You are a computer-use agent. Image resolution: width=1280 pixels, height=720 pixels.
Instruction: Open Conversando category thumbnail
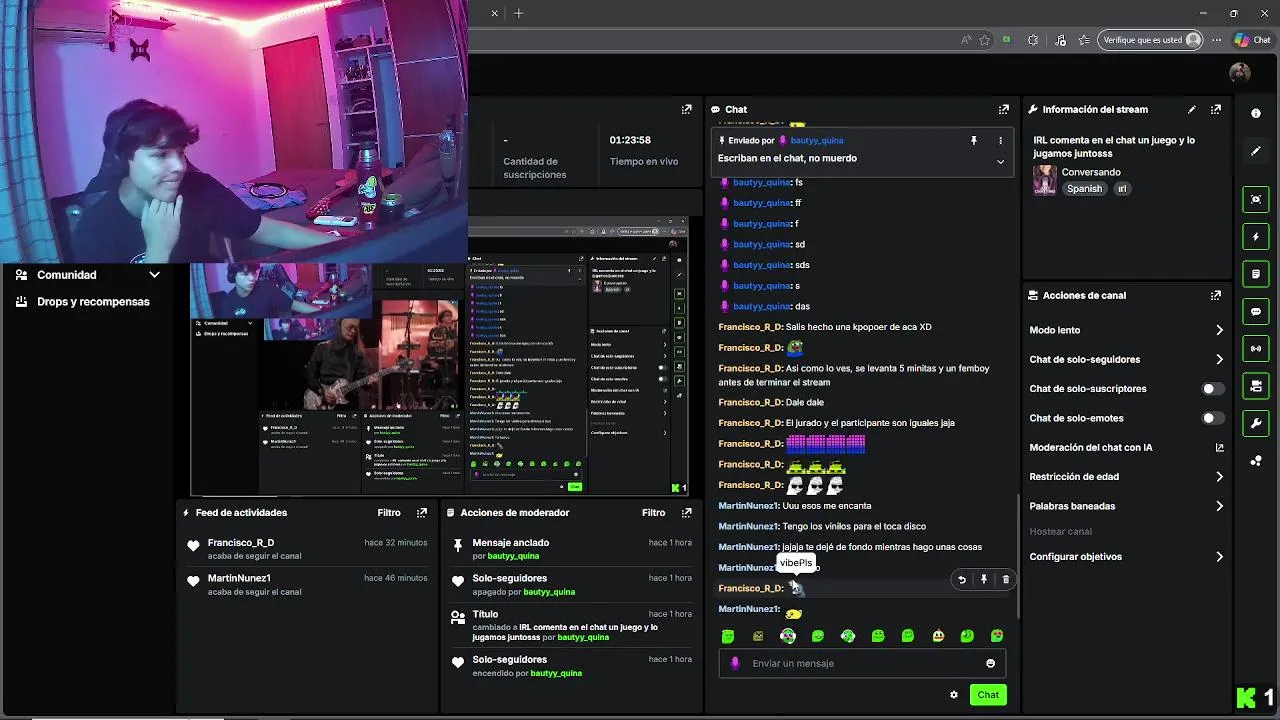click(1045, 180)
